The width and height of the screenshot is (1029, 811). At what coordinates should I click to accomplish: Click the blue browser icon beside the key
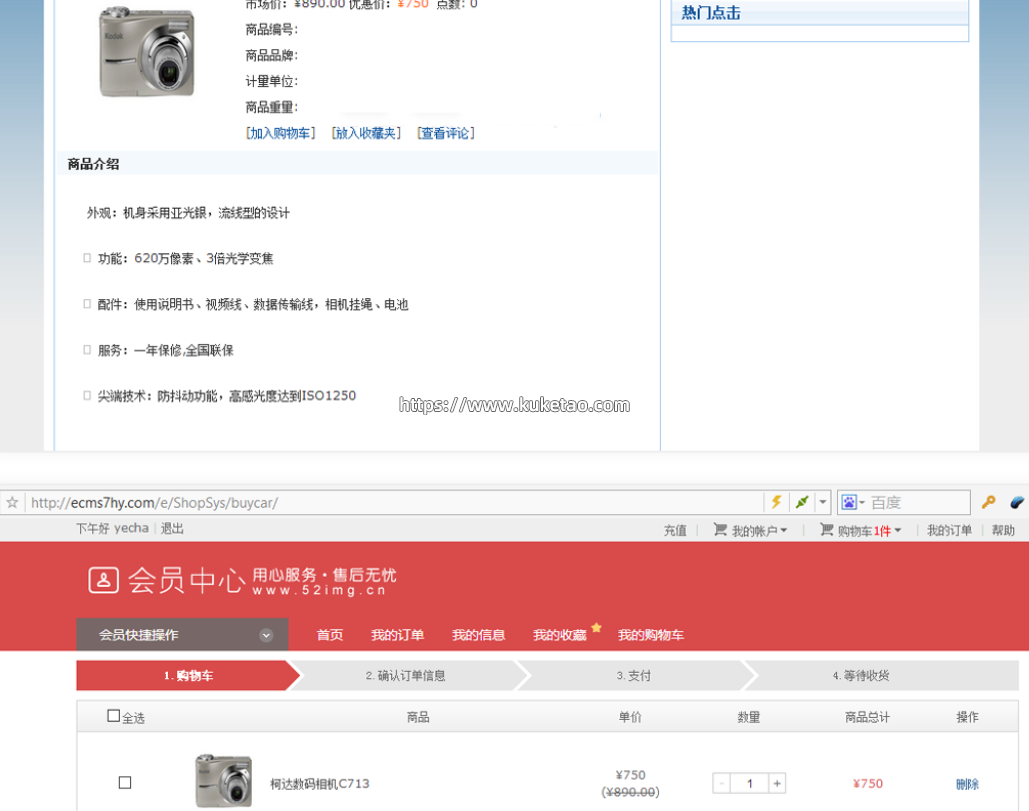pos(1017,503)
